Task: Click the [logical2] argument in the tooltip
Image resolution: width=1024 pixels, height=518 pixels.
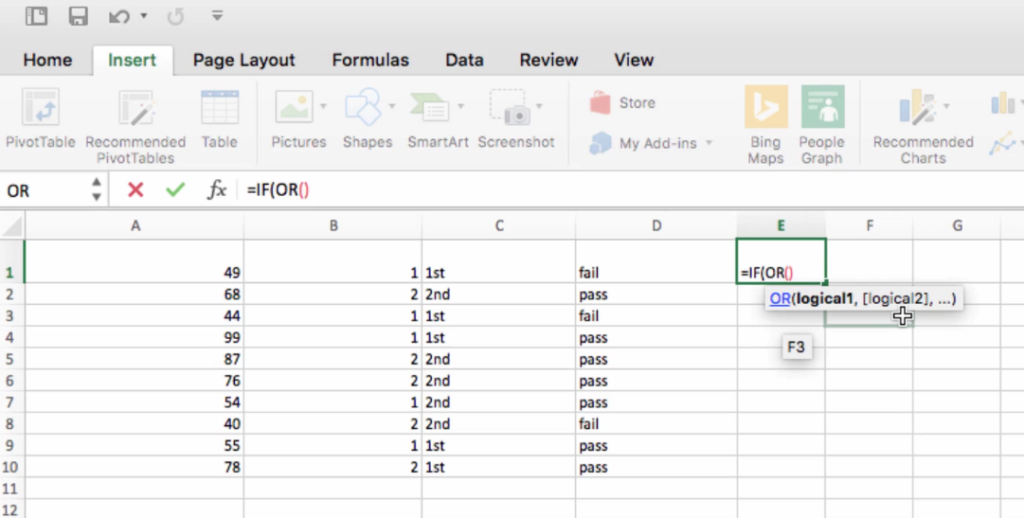Action: coord(894,299)
